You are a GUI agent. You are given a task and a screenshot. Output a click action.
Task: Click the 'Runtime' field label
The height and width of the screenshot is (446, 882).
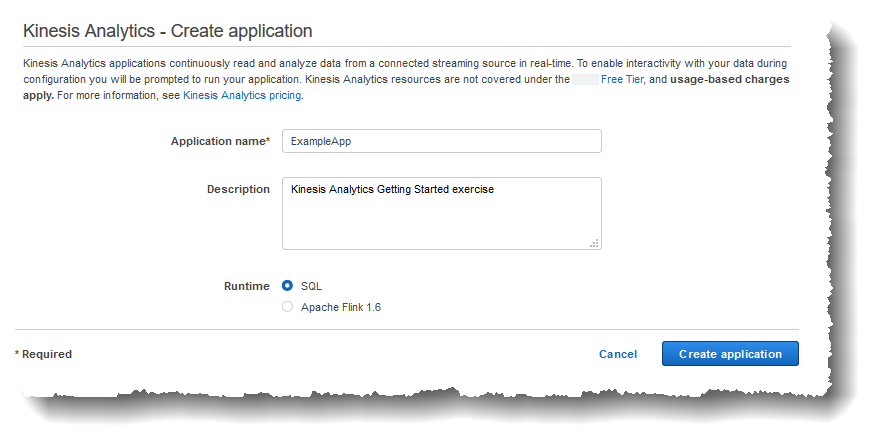[x=246, y=286]
